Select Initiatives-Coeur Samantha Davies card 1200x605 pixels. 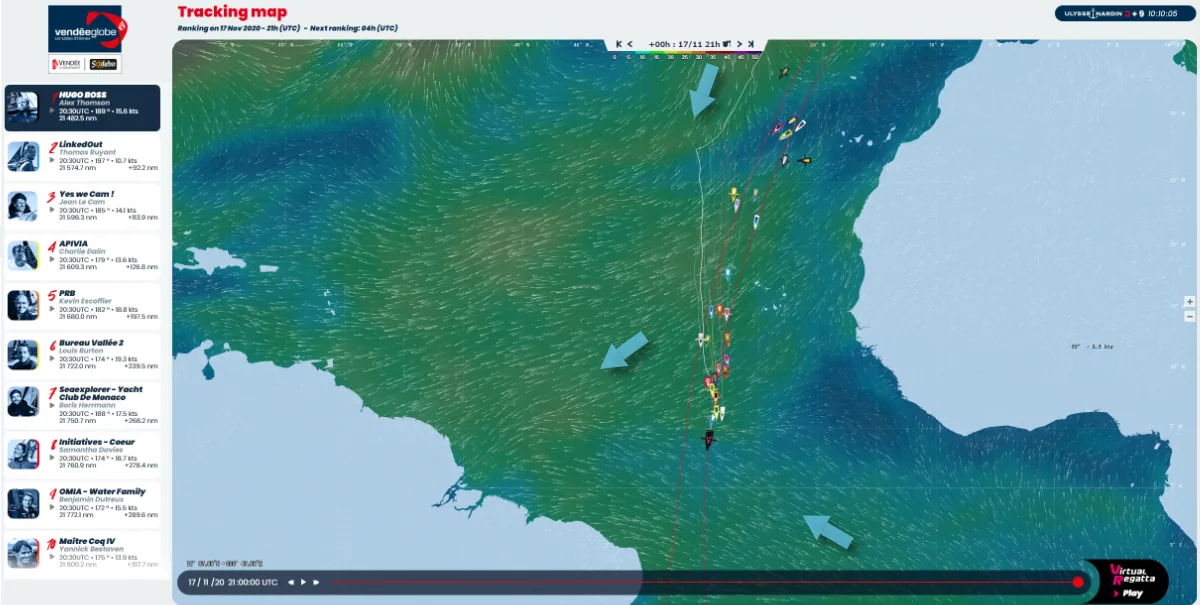(x=81, y=454)
